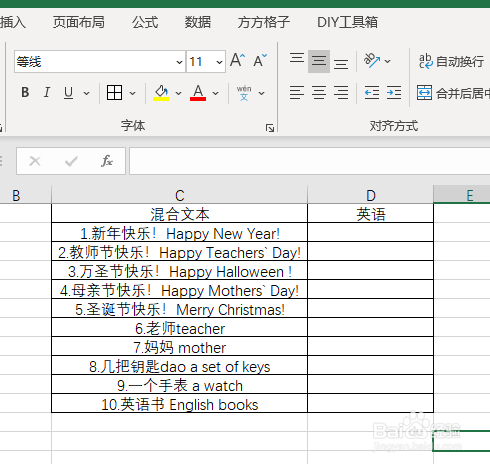Open insert function fx icon

click(x=107, y=161)
